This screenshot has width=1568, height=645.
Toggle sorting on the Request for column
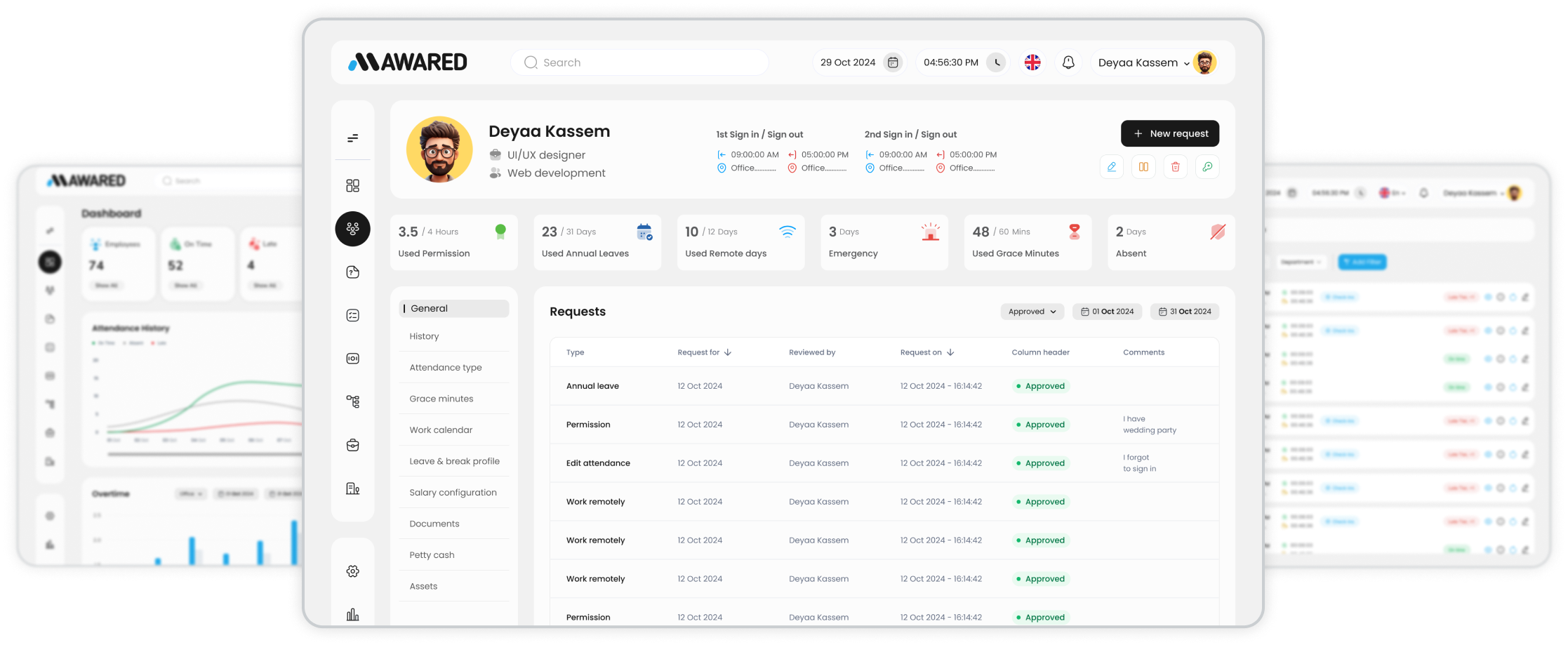click(x=728, y=352)
